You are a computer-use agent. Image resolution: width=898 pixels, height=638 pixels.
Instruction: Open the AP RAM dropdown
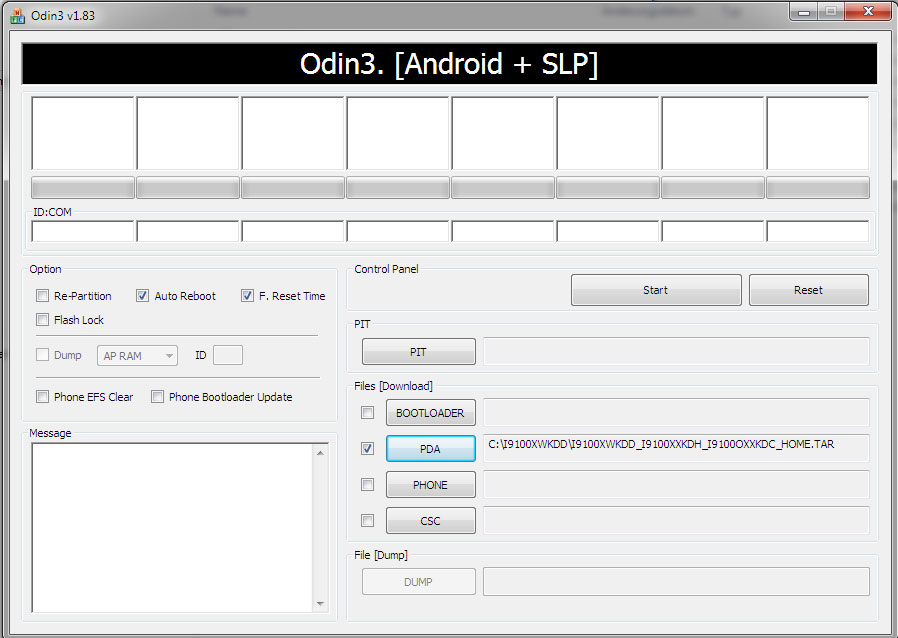(x=137, y=356)
